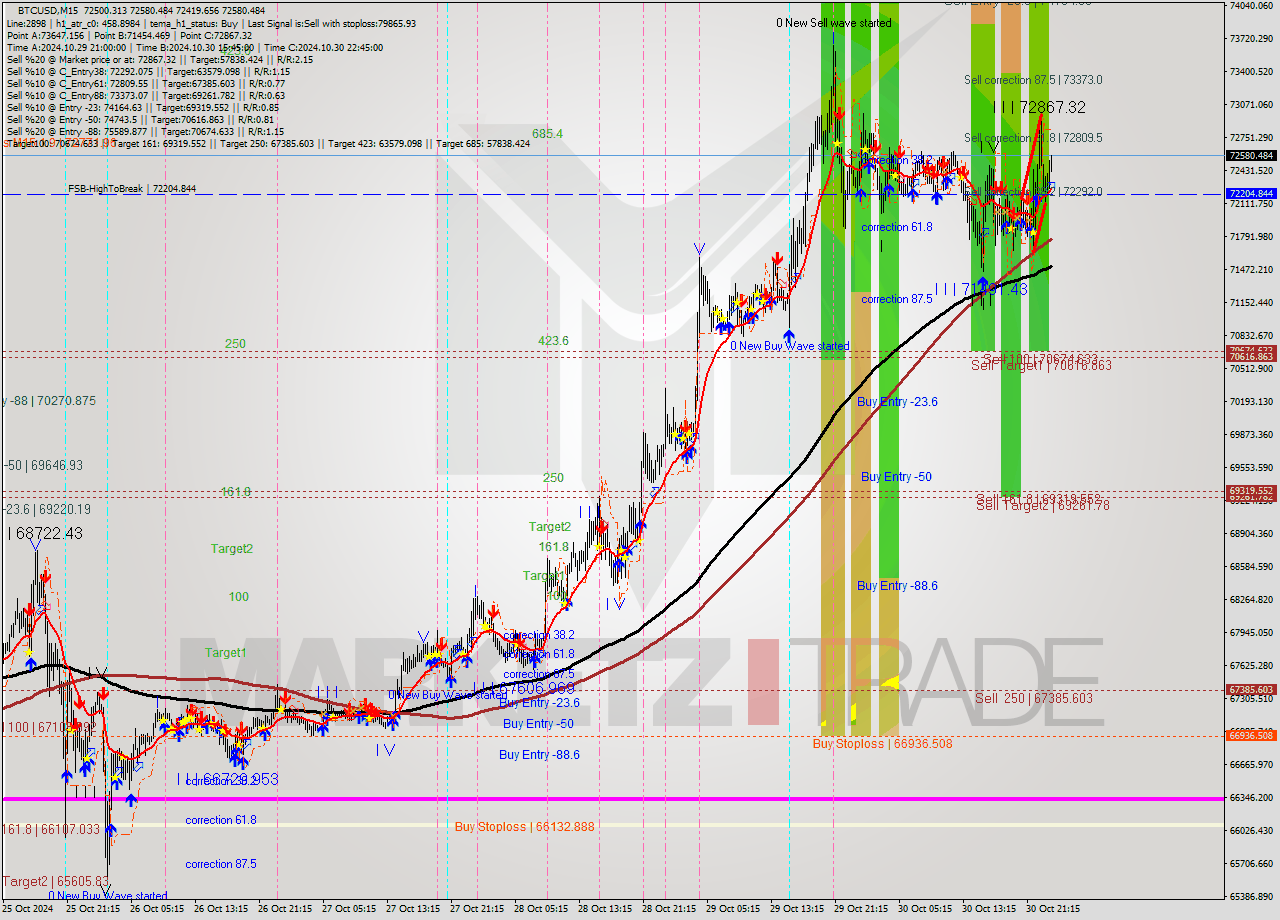Select the 'Last Signal is:Sell with stoploss' info line
This screenshot has height=920, width=1280.
[331, 23]
